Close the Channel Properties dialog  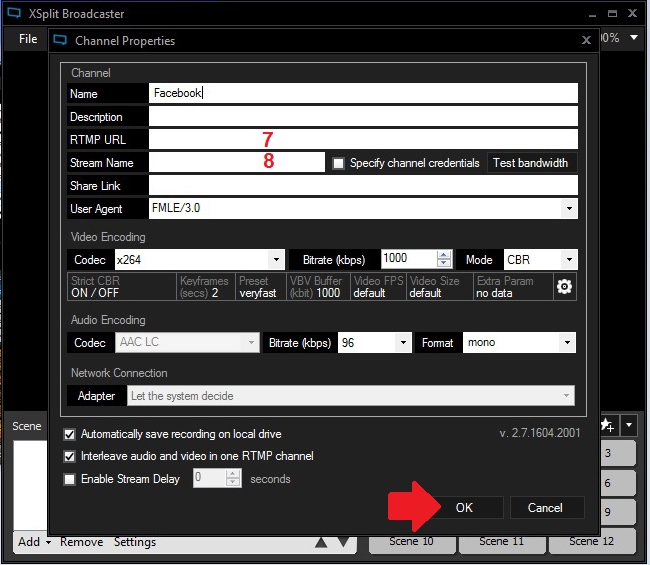pos(586,41)
